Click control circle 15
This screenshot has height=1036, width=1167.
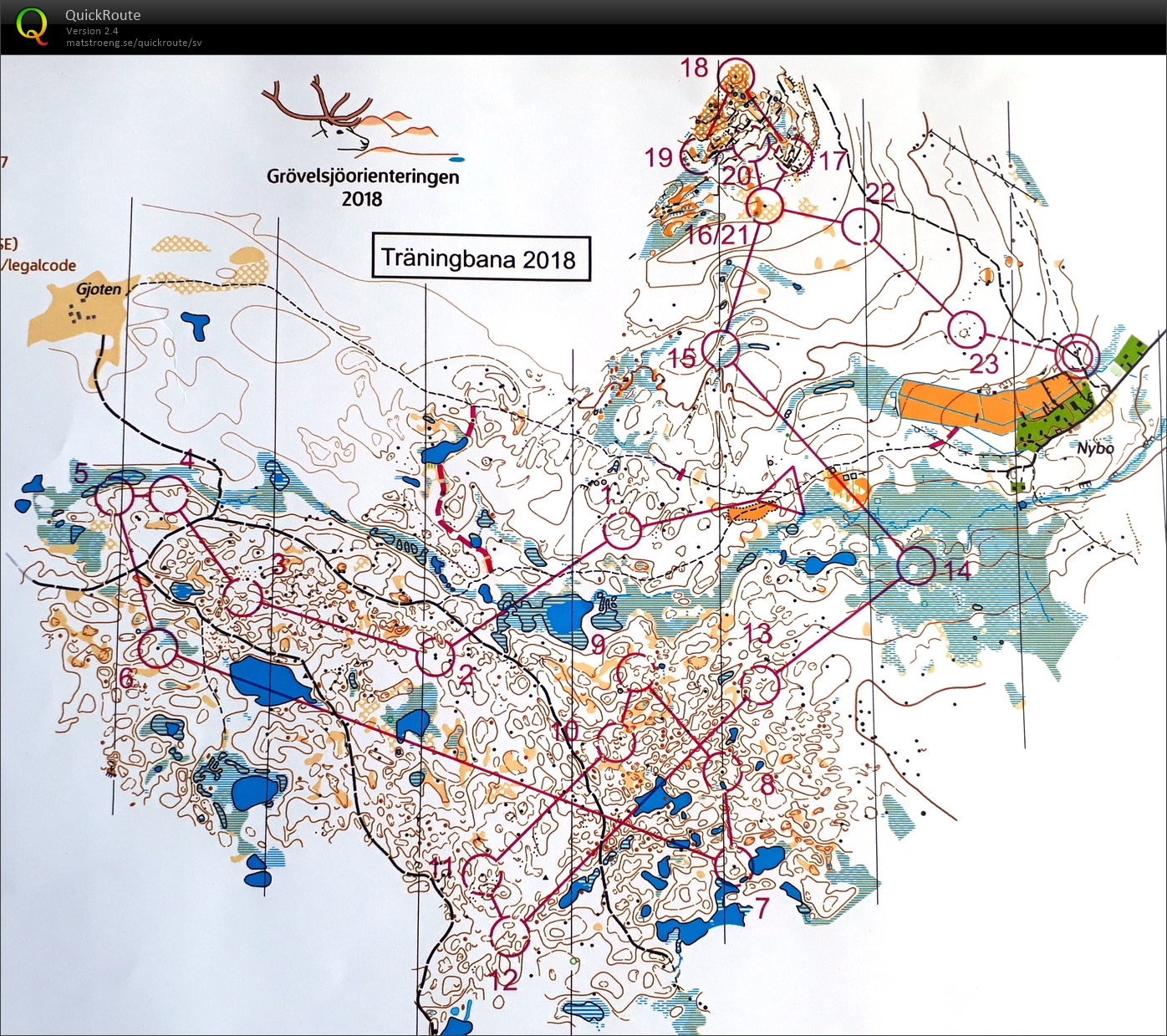721,348
